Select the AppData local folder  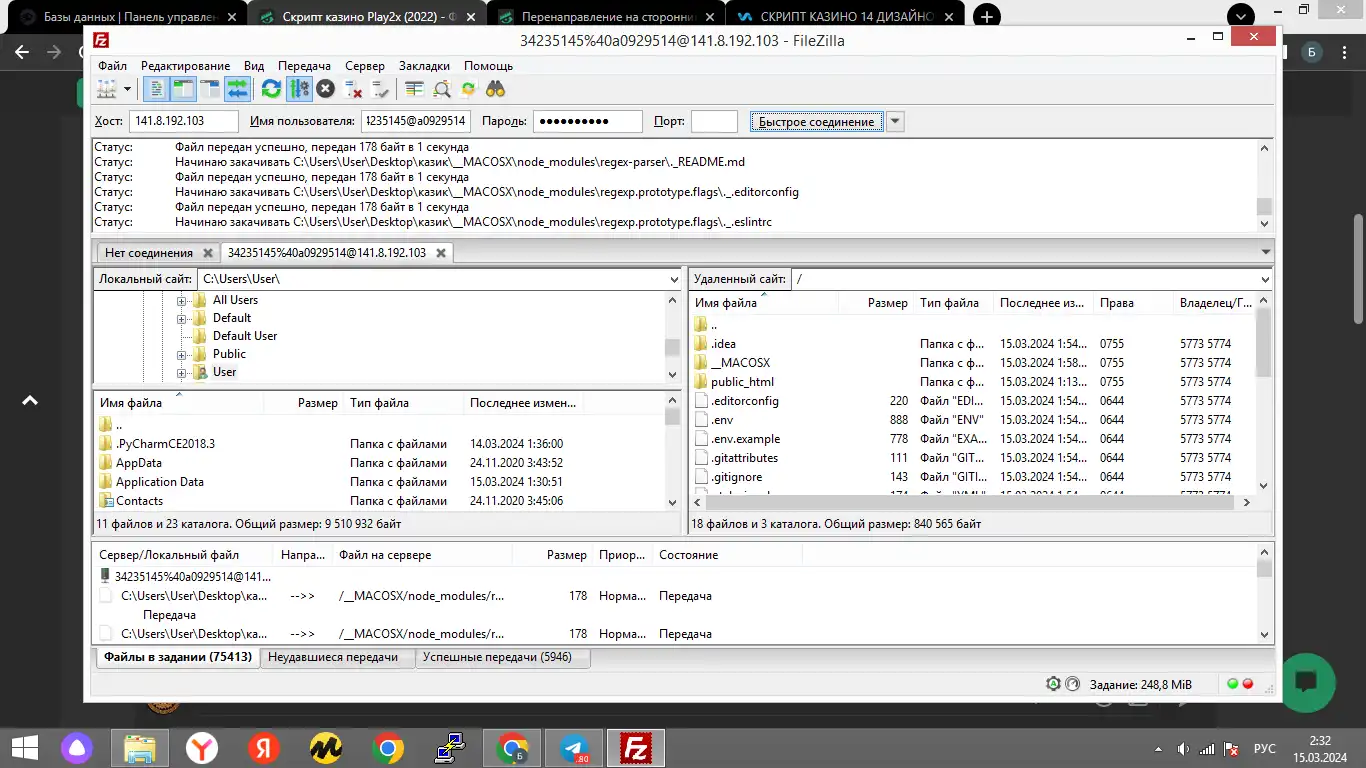(x=138, y=463)
